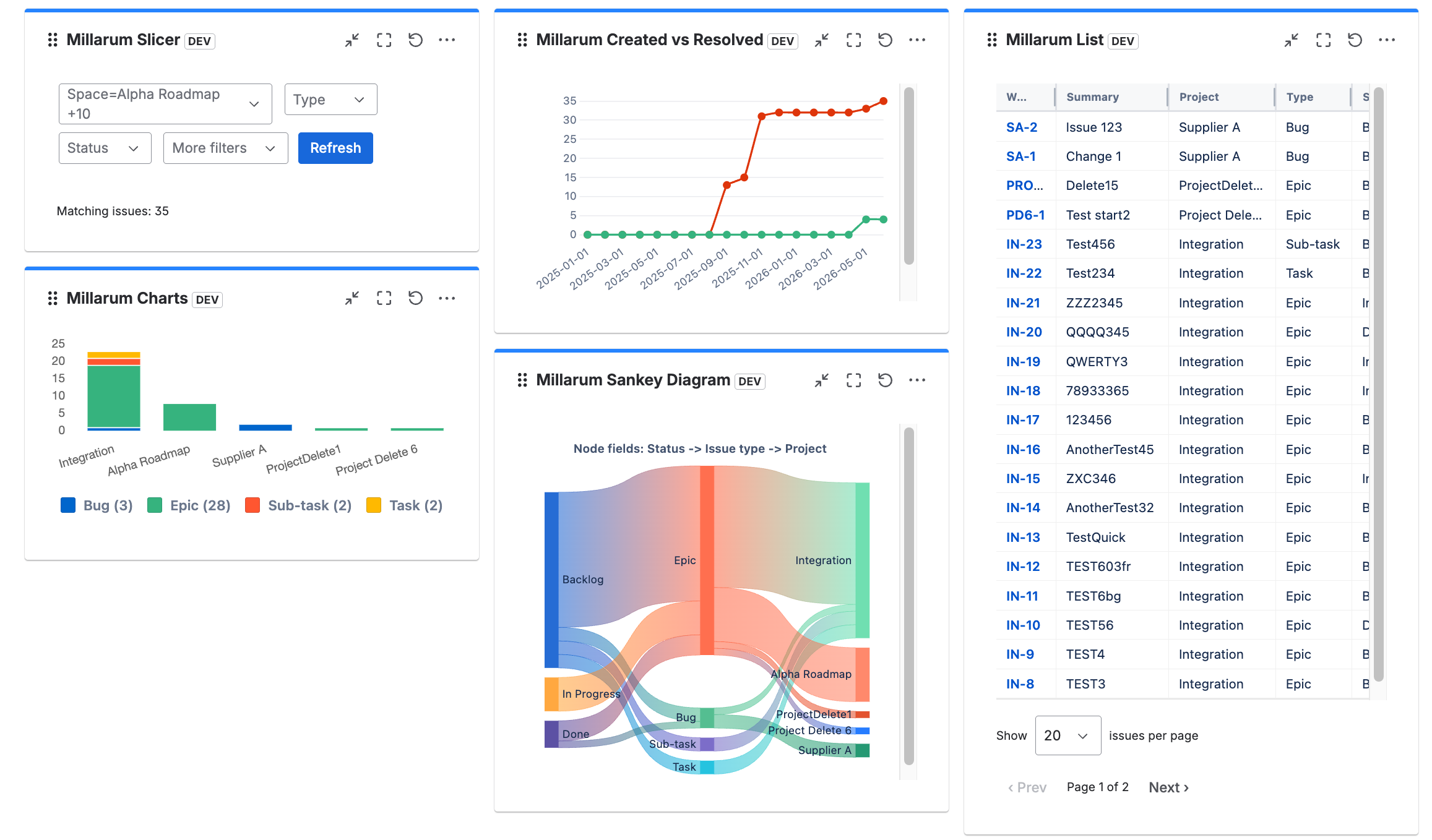Open the Type filter dropdown
The image size is (1432, 840).
click(330, 100)
